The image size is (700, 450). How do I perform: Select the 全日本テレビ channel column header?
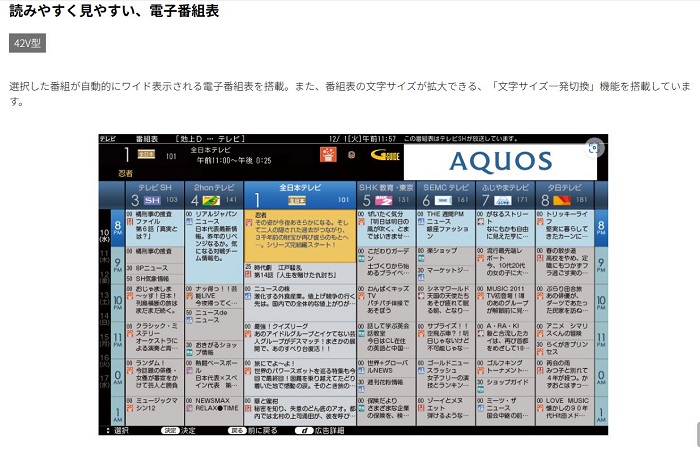click(299, 194)
